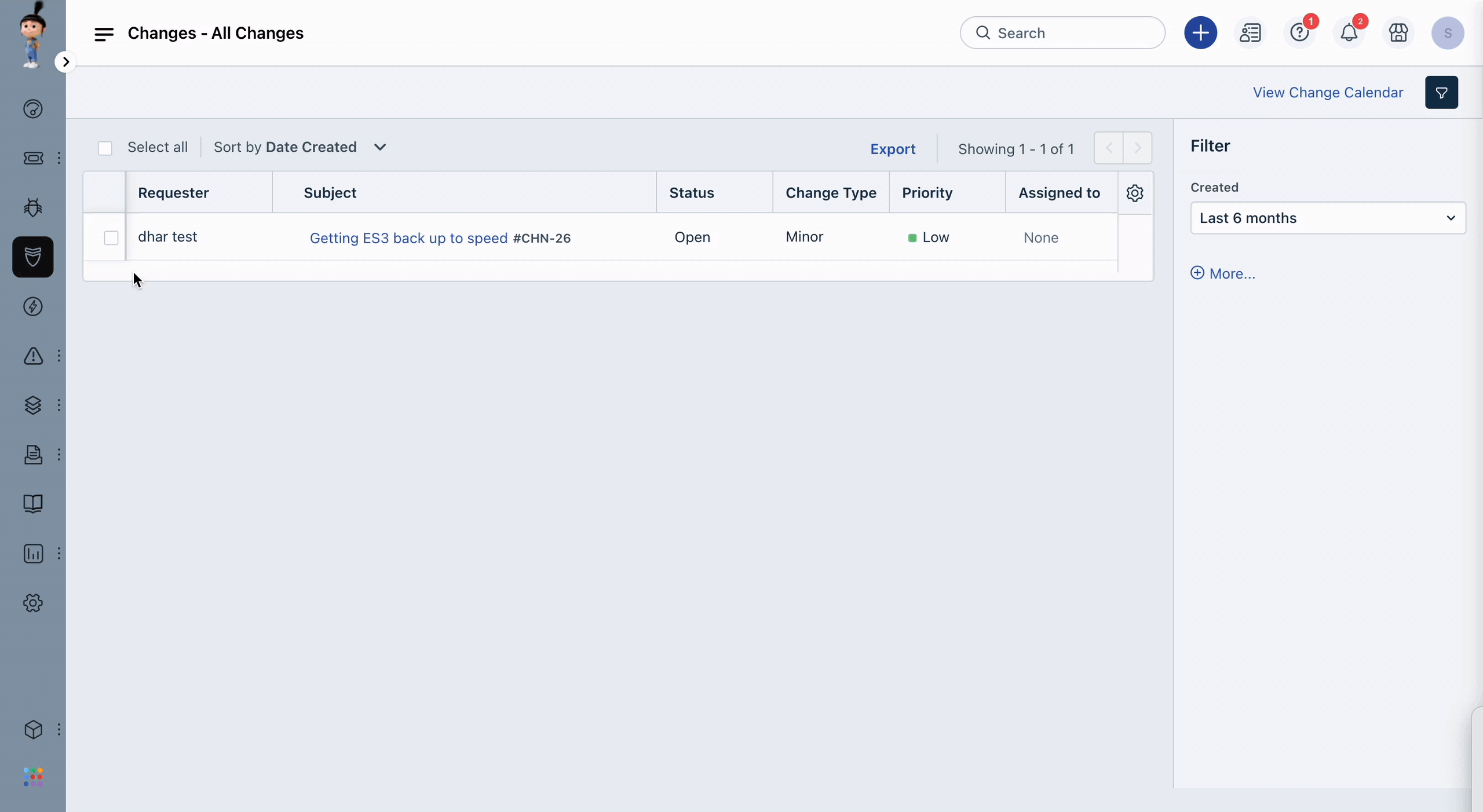Toggle the sidebar expand arrow

point(66,62)
